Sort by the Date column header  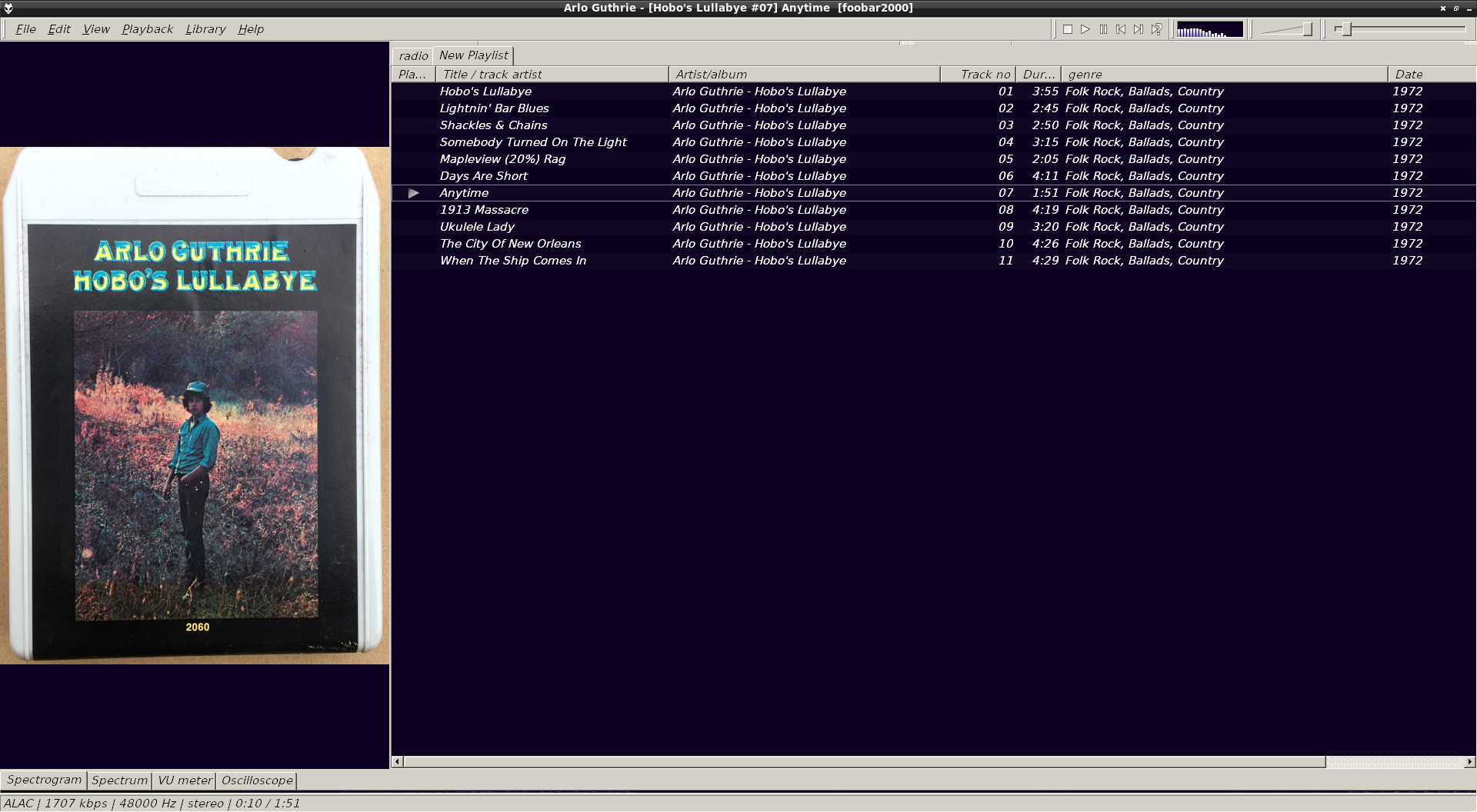click(x=1432, y=75)
